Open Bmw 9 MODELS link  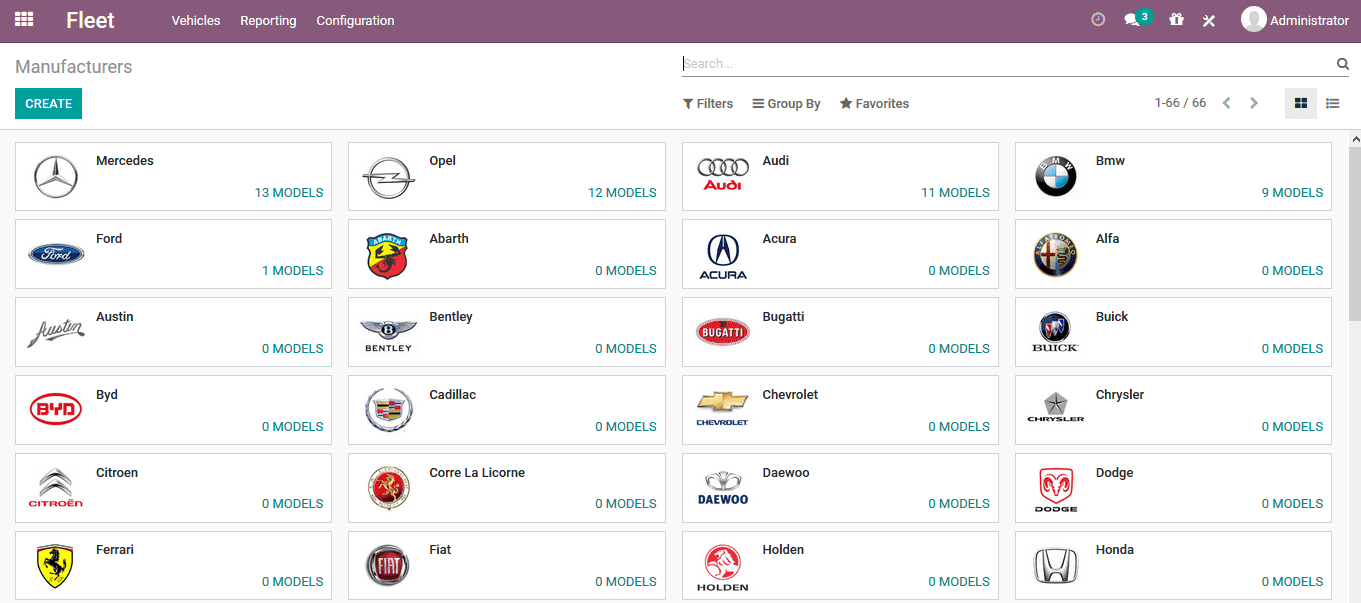(1293, 193)
